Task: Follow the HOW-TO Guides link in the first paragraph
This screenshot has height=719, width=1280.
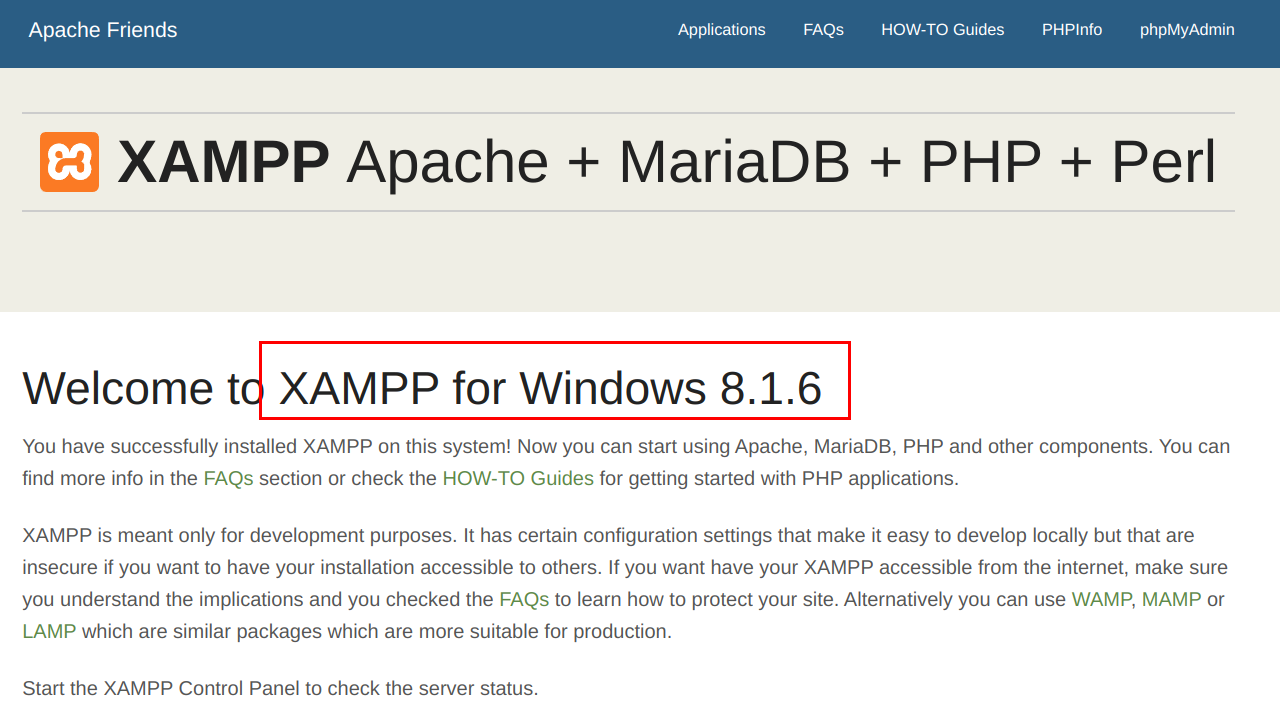Action: click(x=518, y=478)
